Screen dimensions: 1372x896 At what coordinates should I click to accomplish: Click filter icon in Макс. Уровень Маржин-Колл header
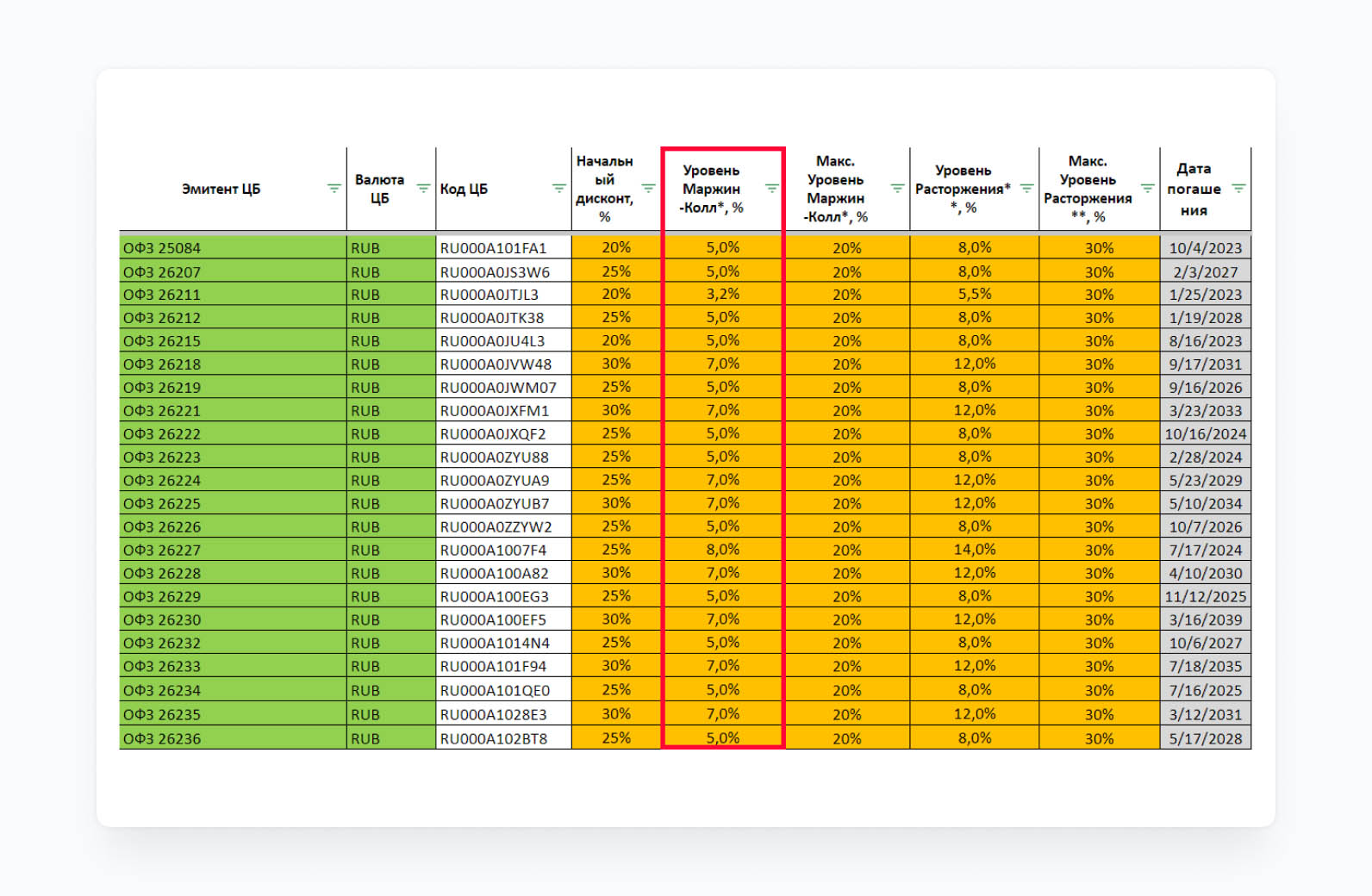897,189
